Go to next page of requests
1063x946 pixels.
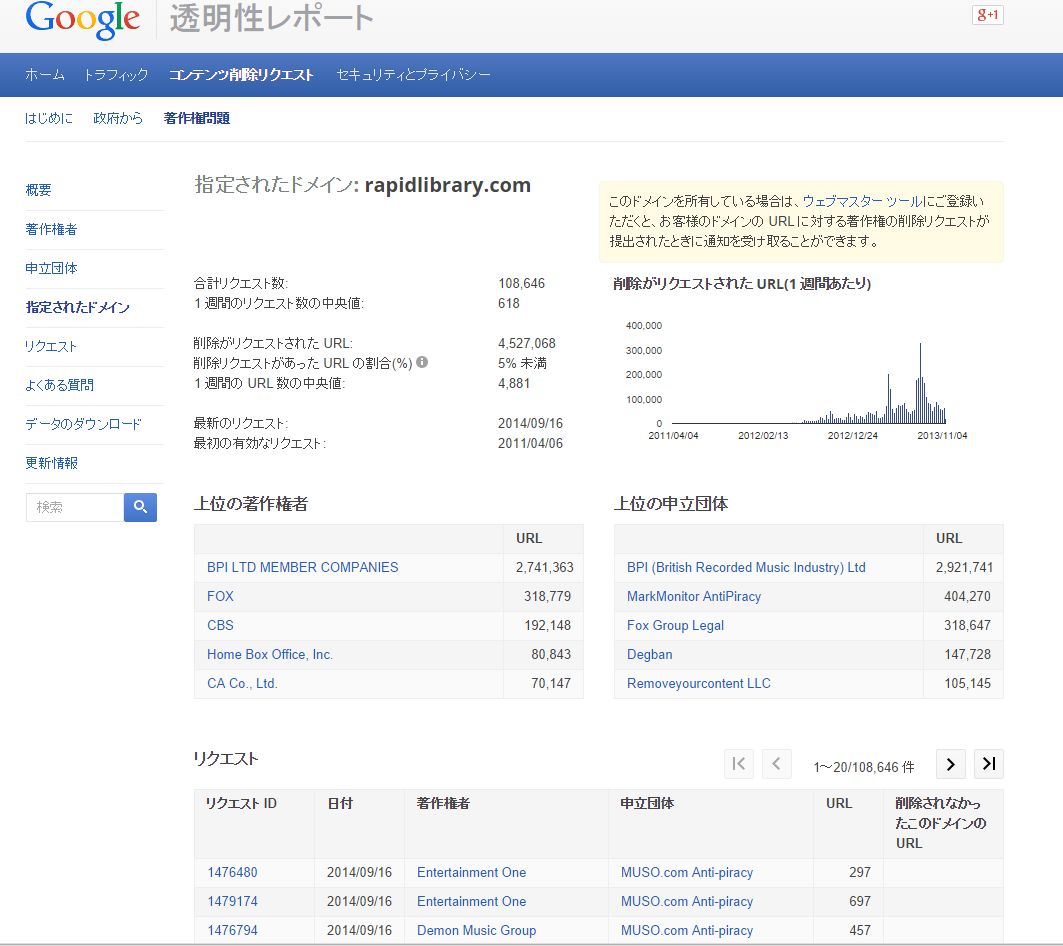(x=950, y=764)
